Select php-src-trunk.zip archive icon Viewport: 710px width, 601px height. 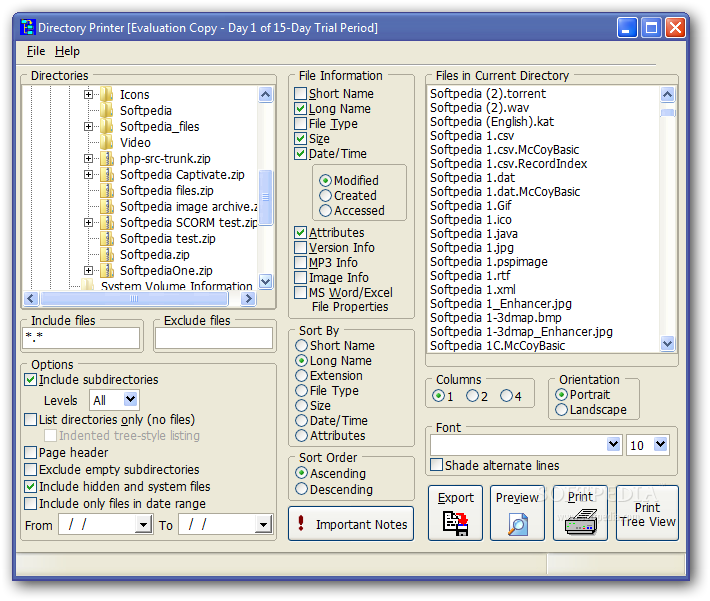pos(107,159)
